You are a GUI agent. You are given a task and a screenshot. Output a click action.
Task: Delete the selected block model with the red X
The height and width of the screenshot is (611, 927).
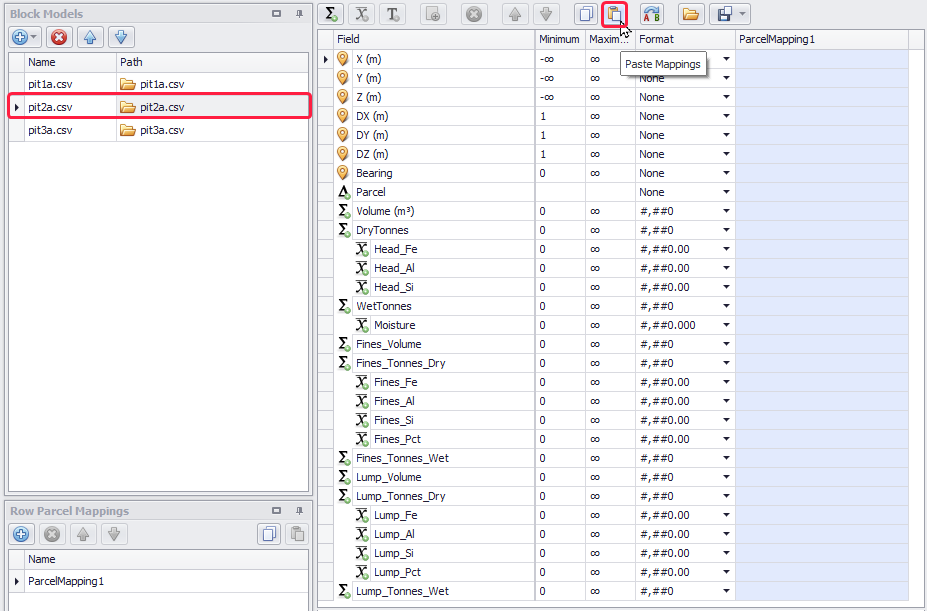point(59,37)
